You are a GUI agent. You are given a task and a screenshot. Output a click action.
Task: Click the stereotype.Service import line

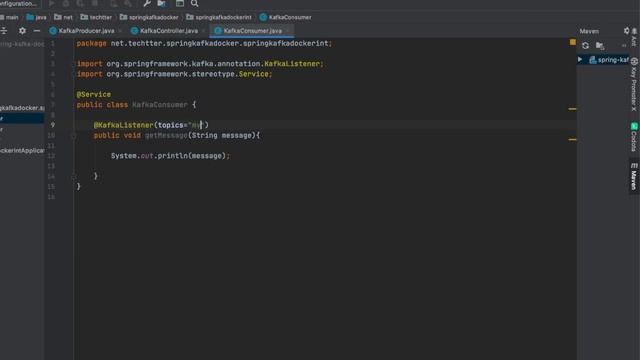pos(174,74)
